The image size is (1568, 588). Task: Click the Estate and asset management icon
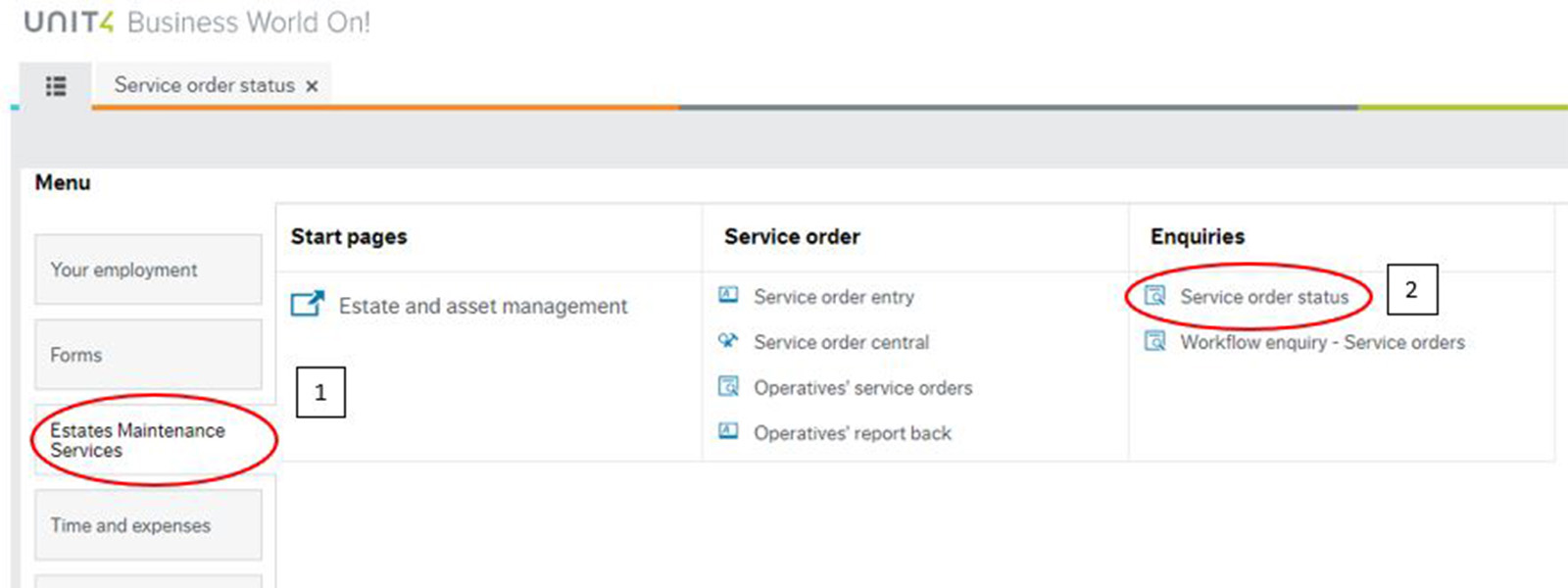click(x=307, y=304)
